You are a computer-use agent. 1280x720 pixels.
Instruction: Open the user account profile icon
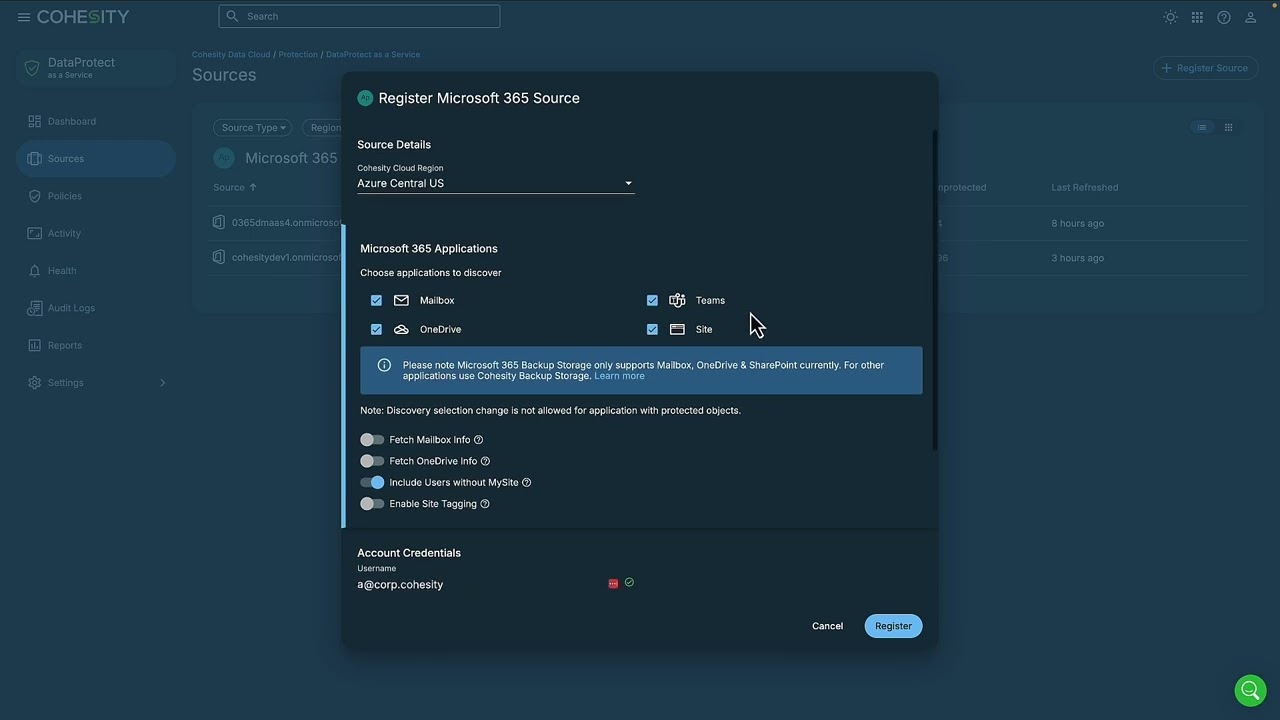click(1250, 17)
